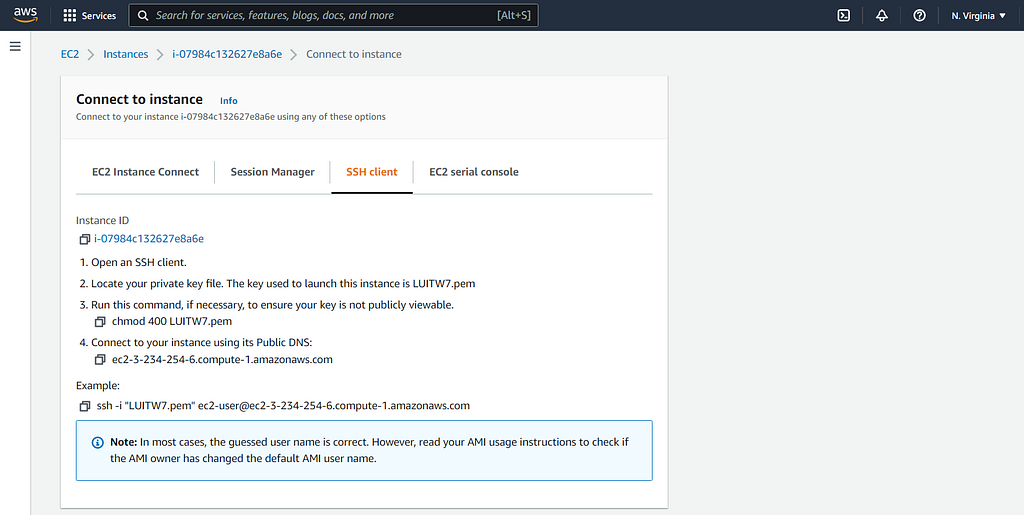Click the 'Connect to instance' breadcrumb text
1024x515 pixels.
(354, 54)
